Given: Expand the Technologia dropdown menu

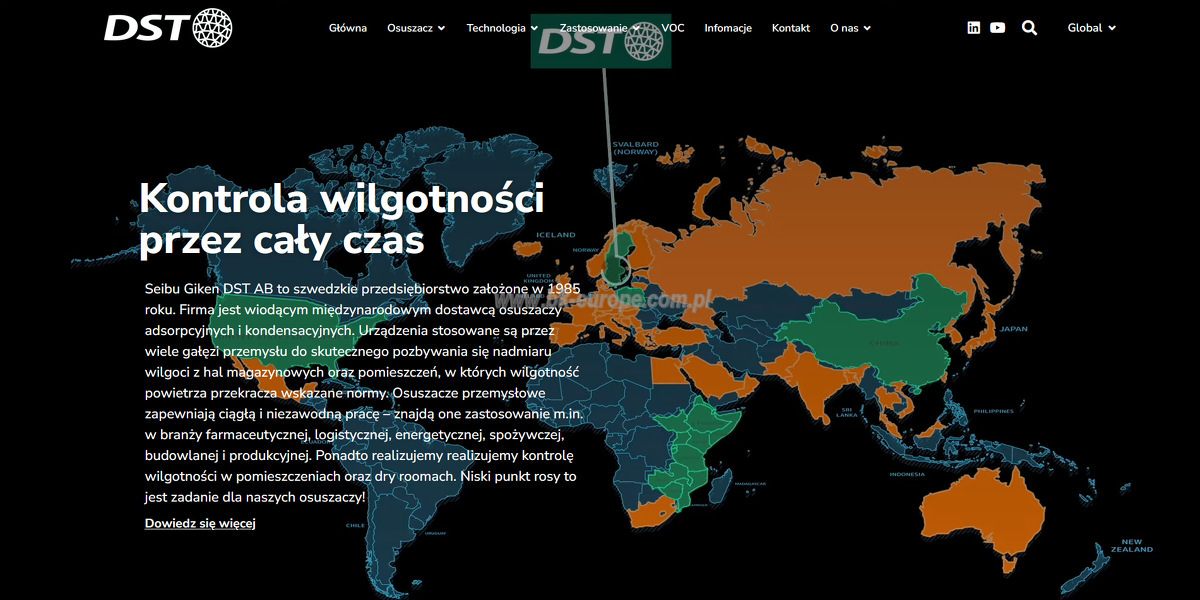Looking at the screenshot, I should 502,28.
